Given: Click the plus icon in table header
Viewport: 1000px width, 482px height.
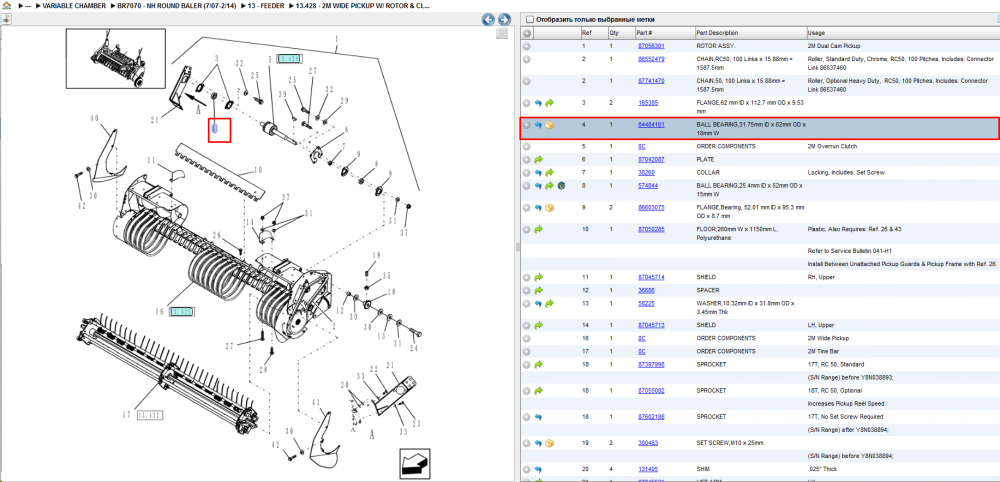Looking at the screenshot, I should 527,33.
